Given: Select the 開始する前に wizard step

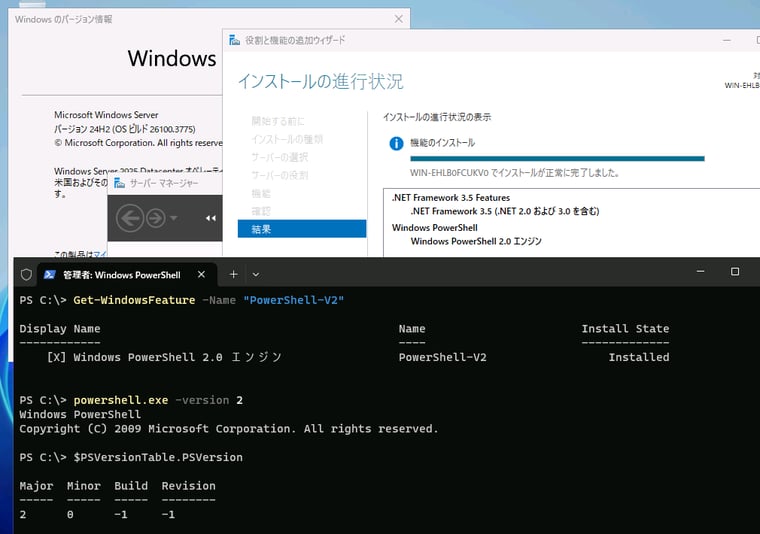Looking at the screenshot, I should tap(278, 121).
